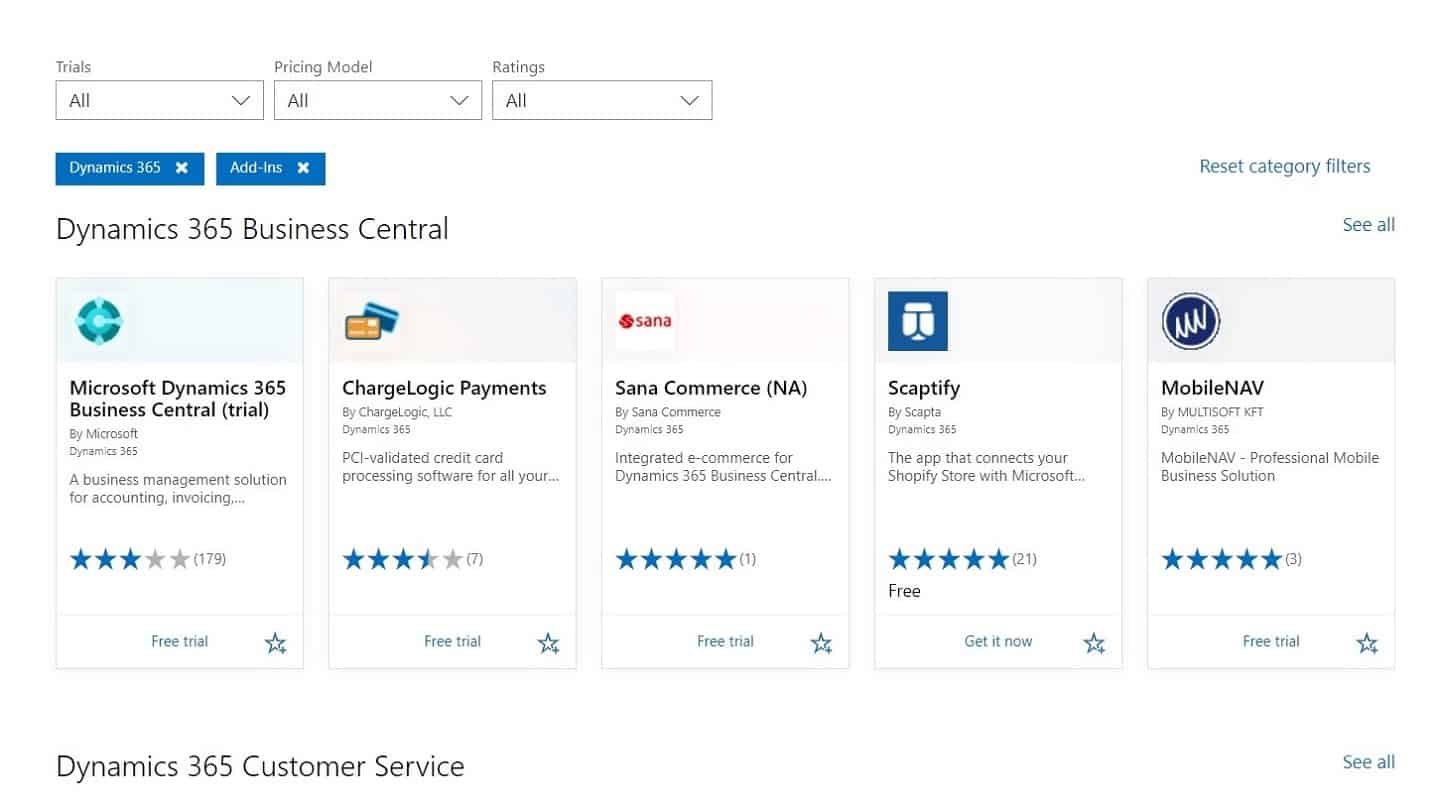
Task: Click 'By ChargeLogic, LLC' publisher text
Action: [397, 412]
